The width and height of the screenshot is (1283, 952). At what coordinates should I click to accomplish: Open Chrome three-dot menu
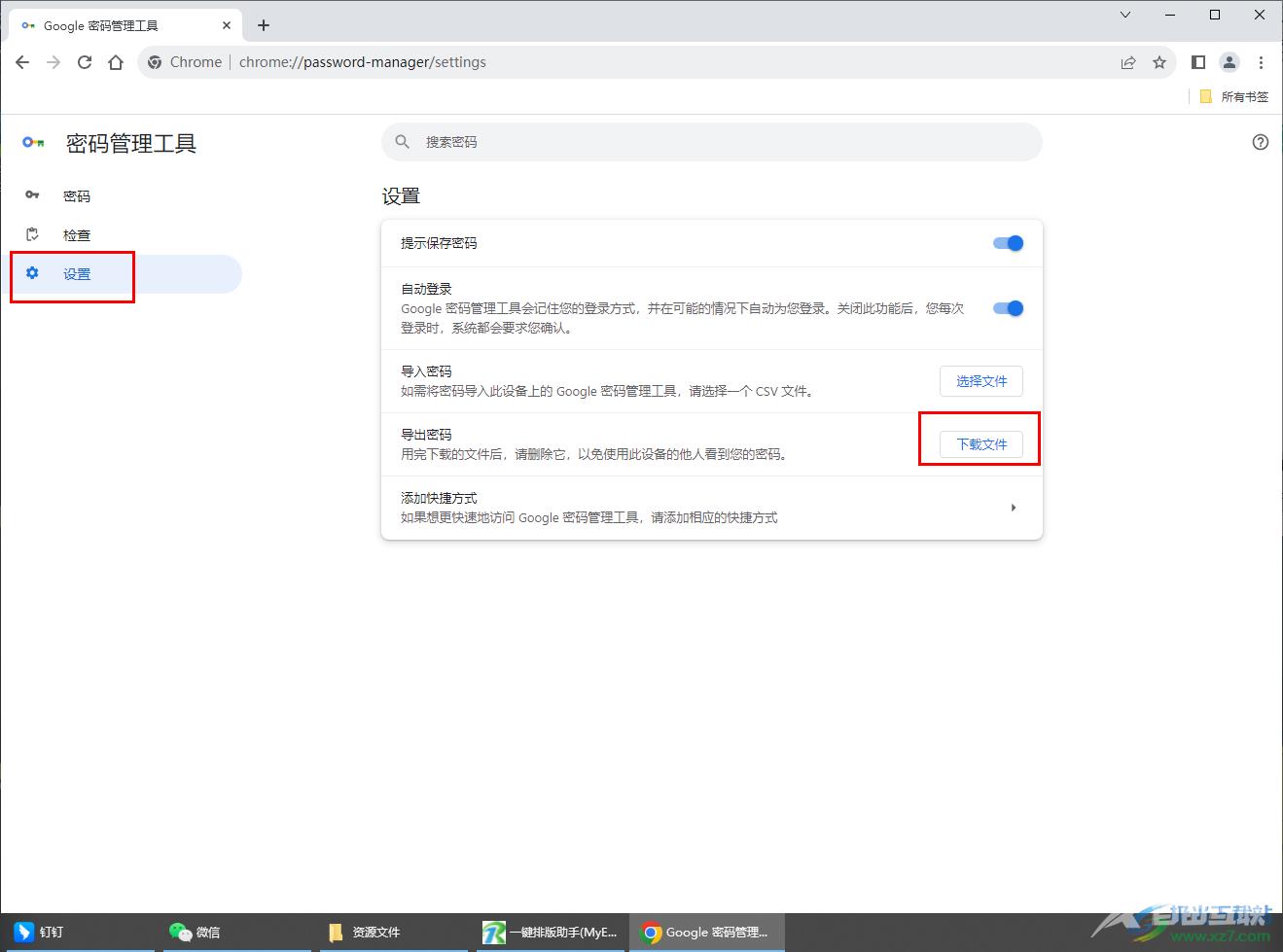coord(1261,62)
